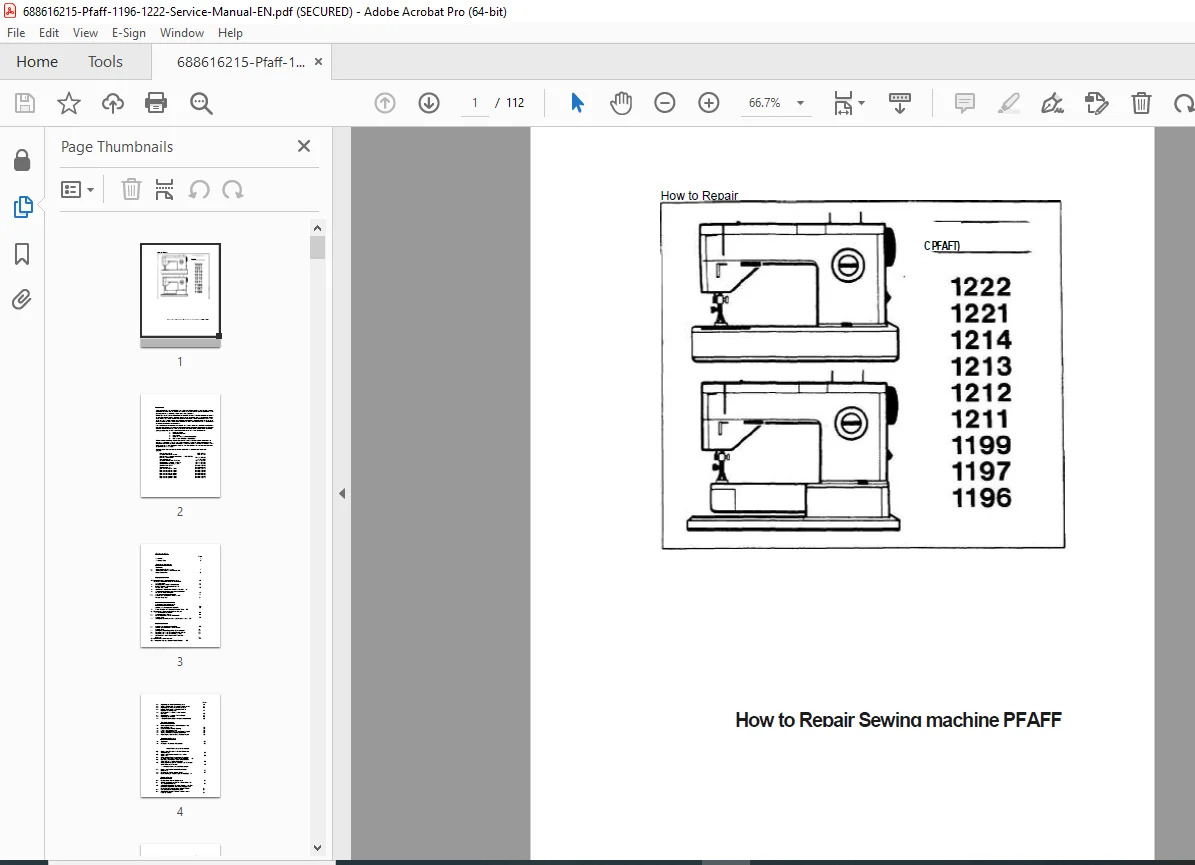Click the page number input field

coord(475,103)
